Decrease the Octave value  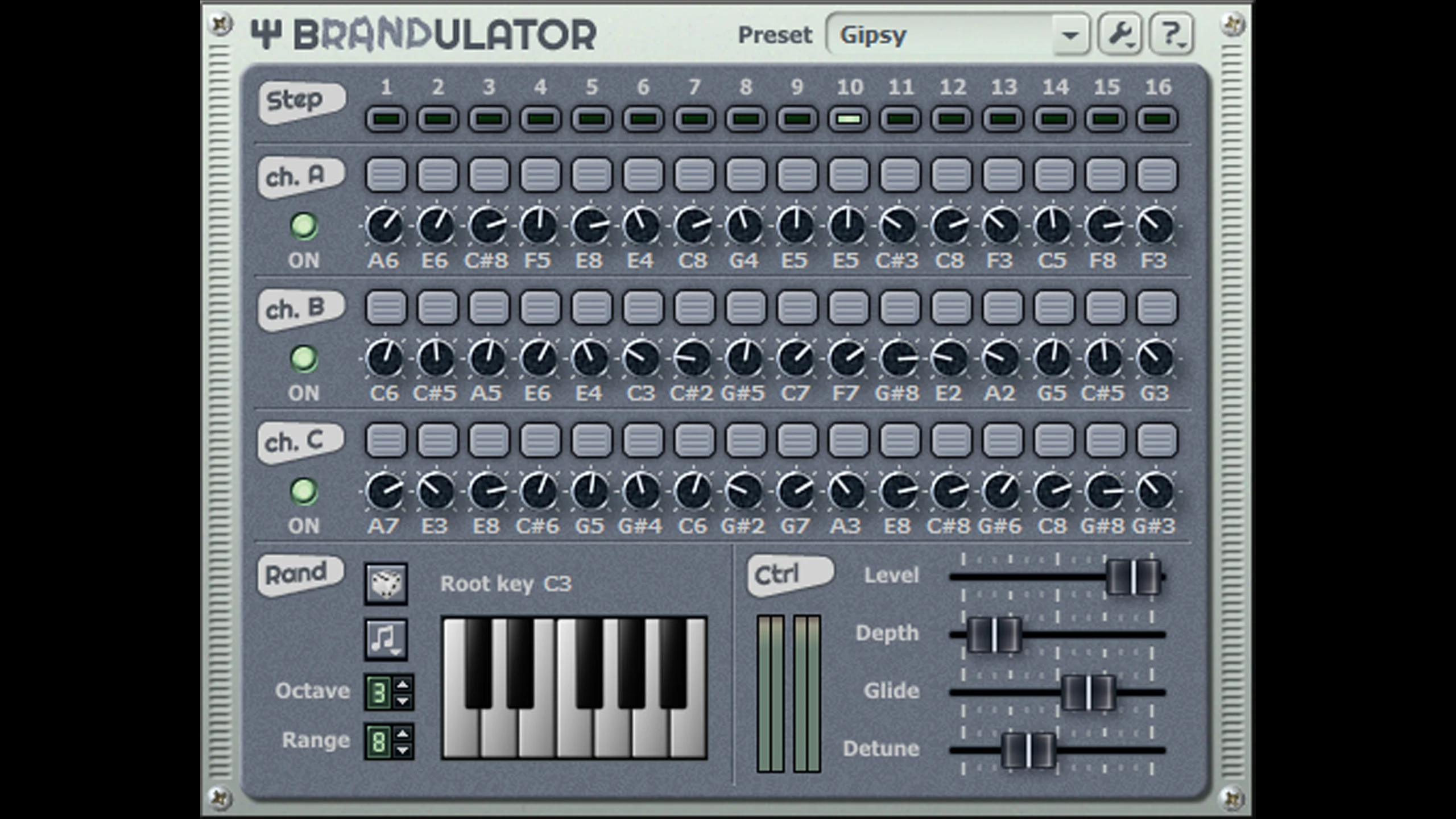tap(403, 701)
